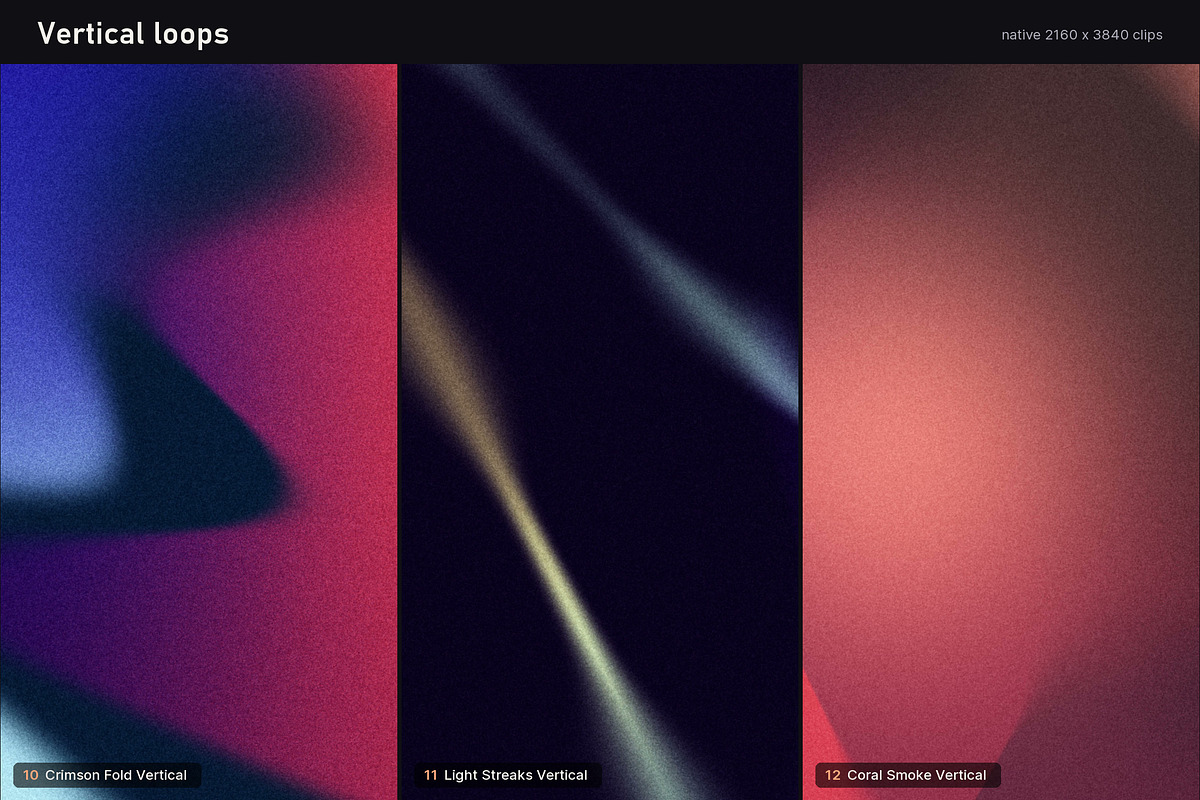Click the 'native 2160 x 3840 clips' text
The height and width of the screenshot is (800, 1200).
click(x=1082, y=35)
